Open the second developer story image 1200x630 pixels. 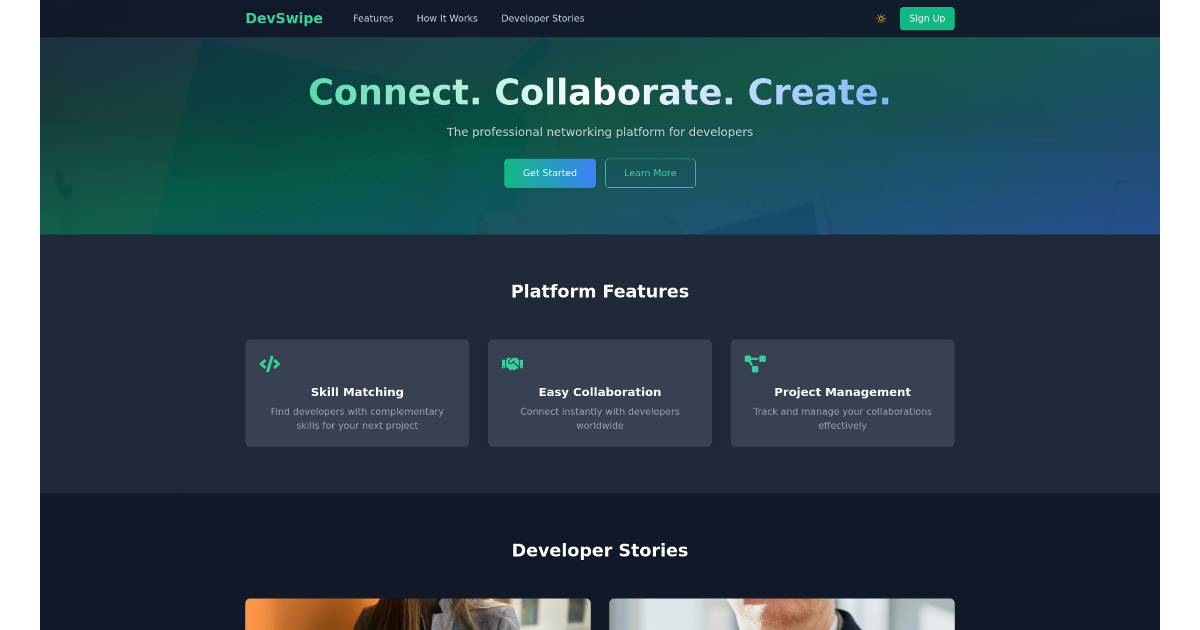pos(782,614)
